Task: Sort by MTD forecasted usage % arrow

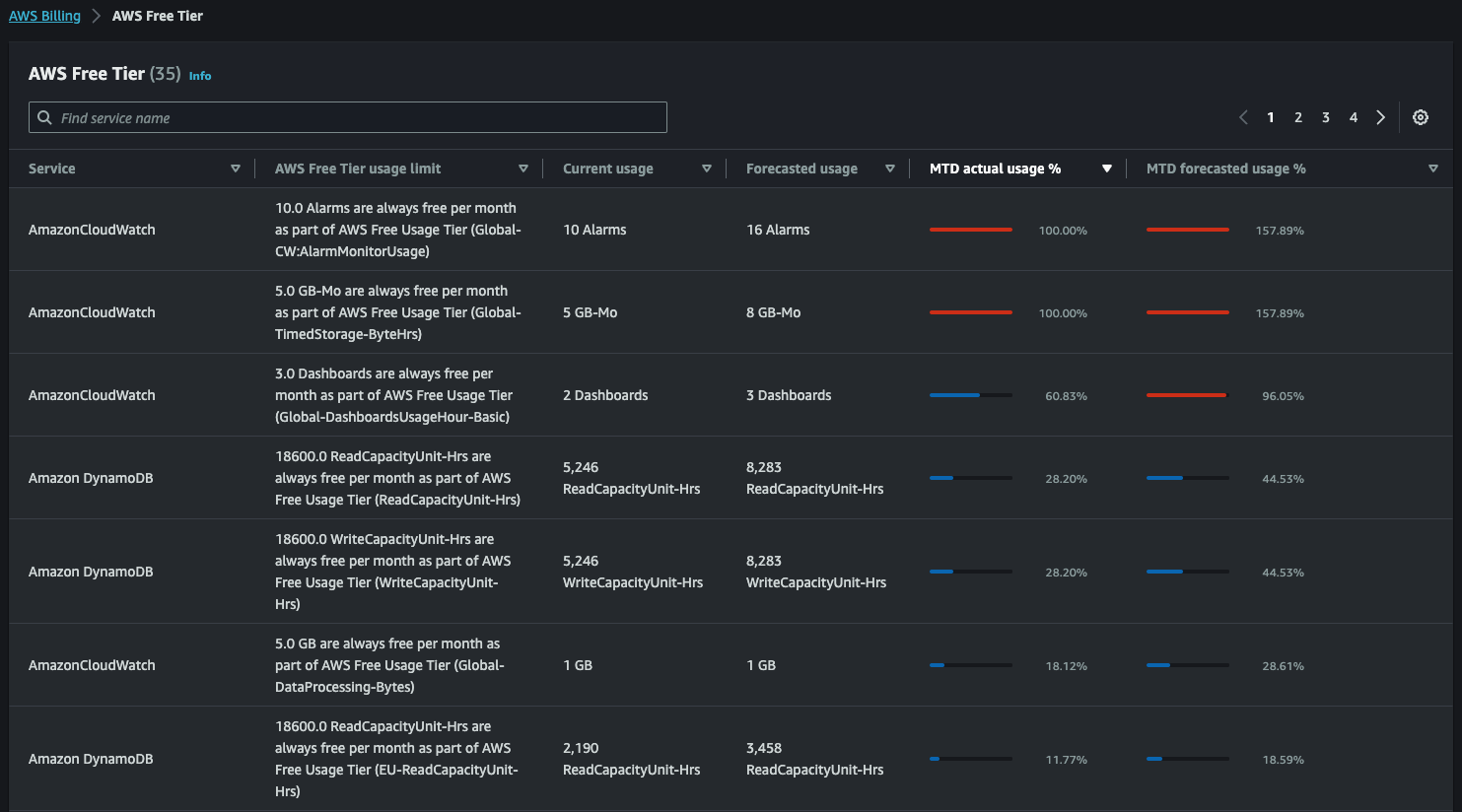Action: tap(1433, 169)
